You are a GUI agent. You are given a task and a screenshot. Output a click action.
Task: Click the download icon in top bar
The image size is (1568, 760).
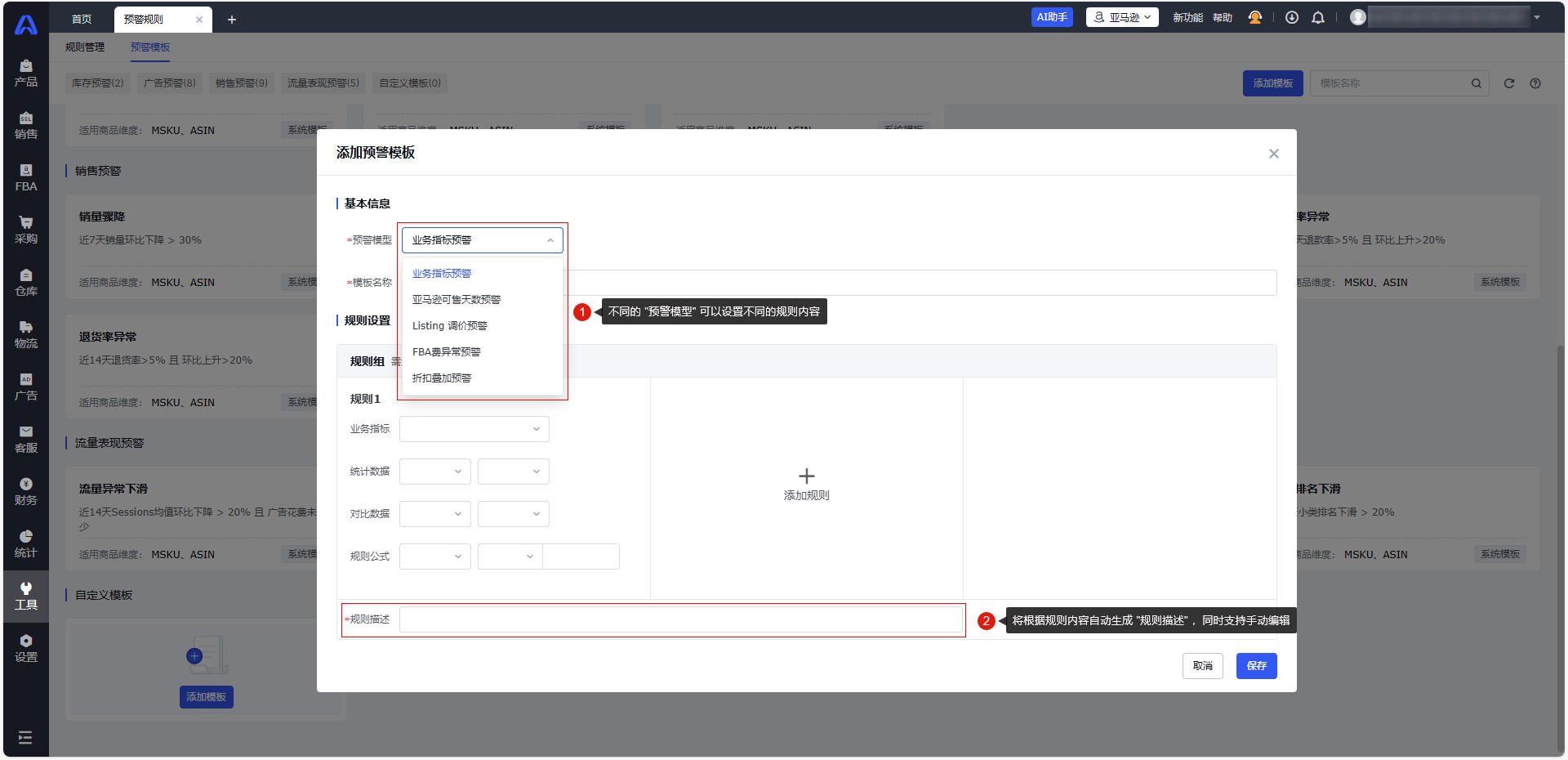pyautogui.click(x=1291, y=17)
